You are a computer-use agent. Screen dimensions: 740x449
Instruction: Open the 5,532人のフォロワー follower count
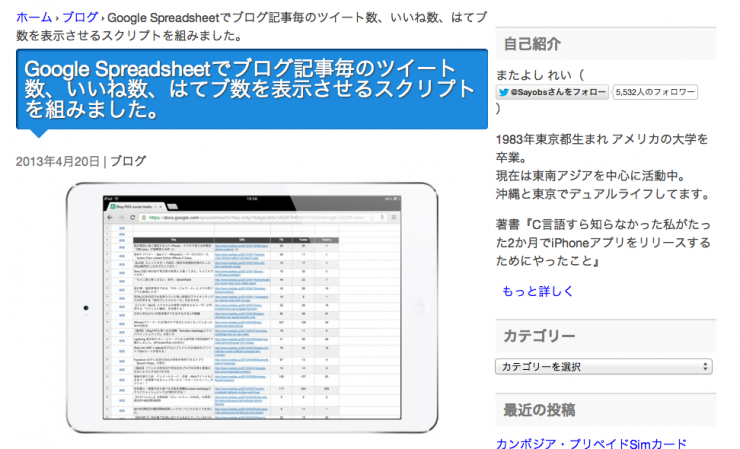(x=655, y=92)
